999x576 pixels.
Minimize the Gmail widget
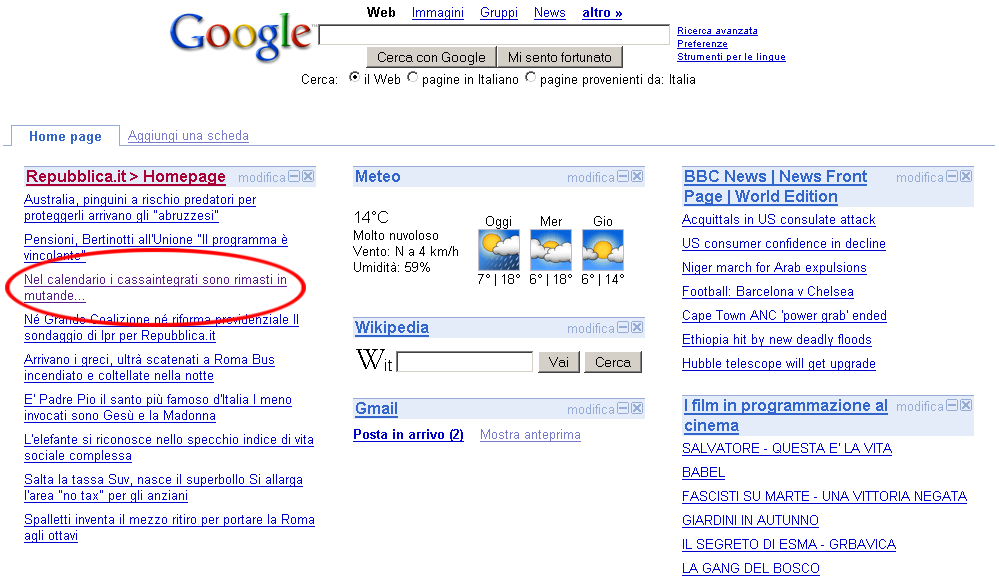pyautogui.click(x=623, y=408)
